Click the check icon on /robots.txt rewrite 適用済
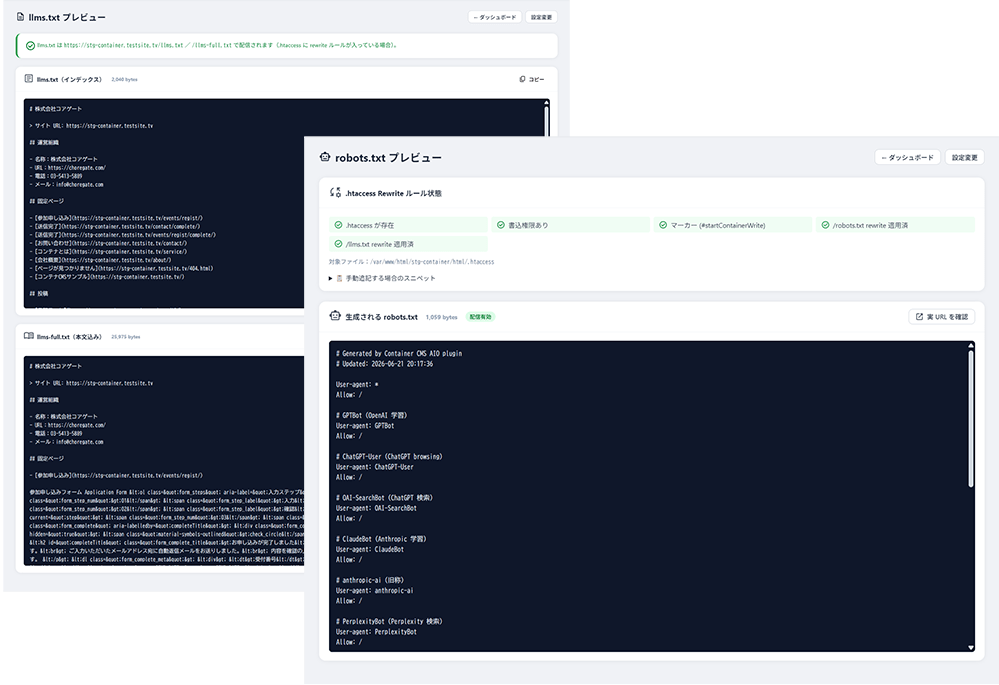The width and height of the screenshot is (999, 685). coord(825,225)
